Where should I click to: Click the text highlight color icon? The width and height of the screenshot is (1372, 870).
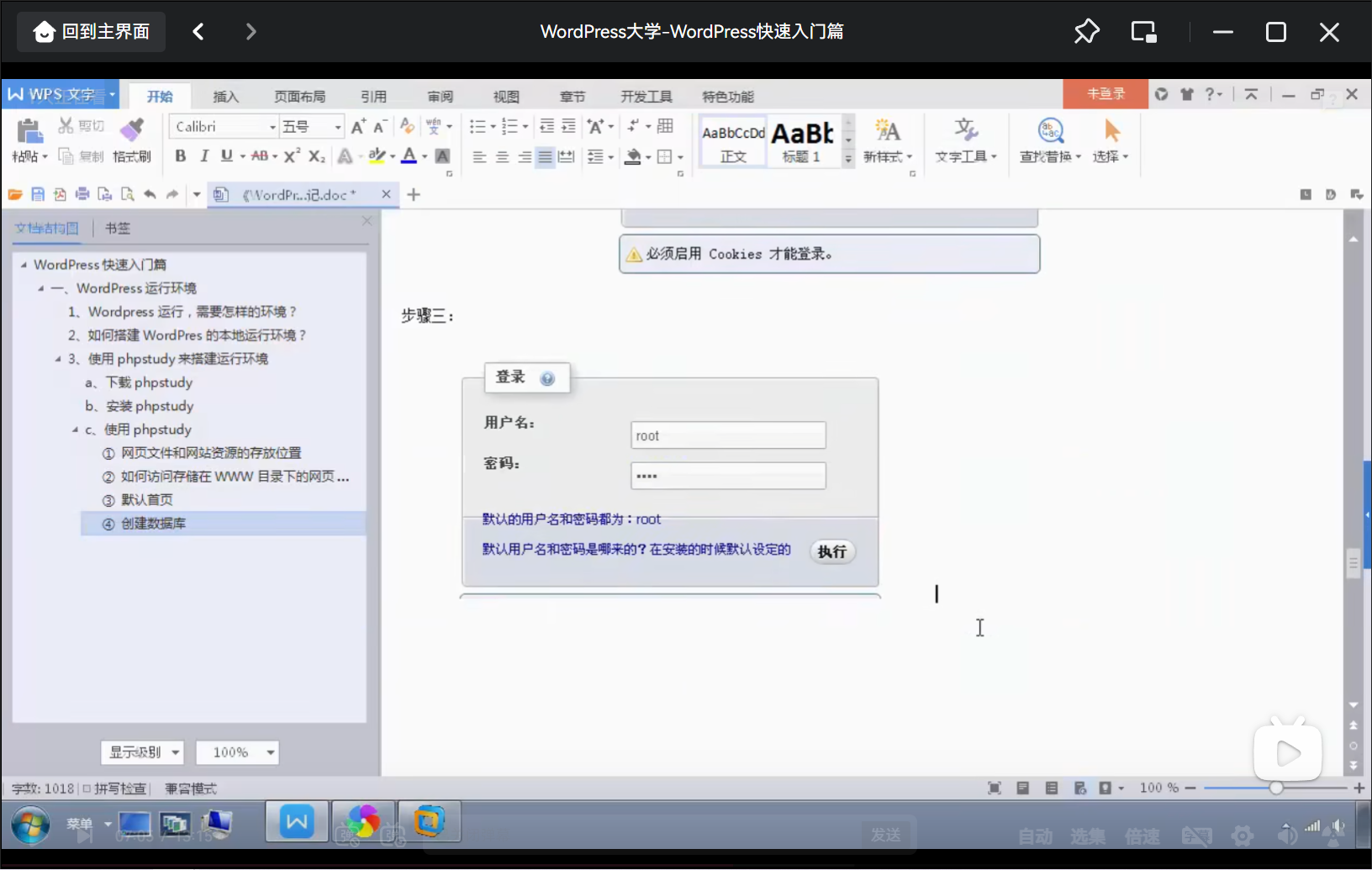377,156
